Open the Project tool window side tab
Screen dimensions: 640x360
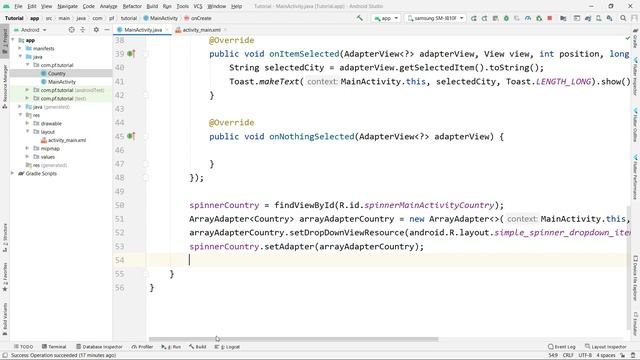[5, 40]
